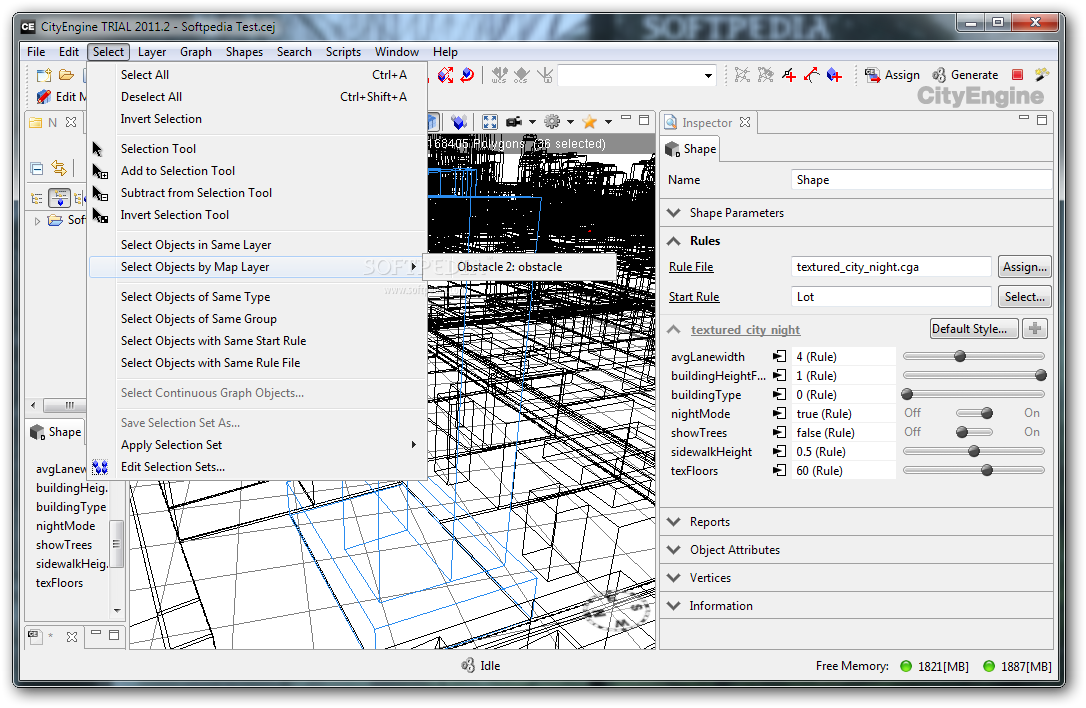Choose Obstacle 2: obstacle submenu entry
The image size is (1086, 708).
tap(519, 267)
